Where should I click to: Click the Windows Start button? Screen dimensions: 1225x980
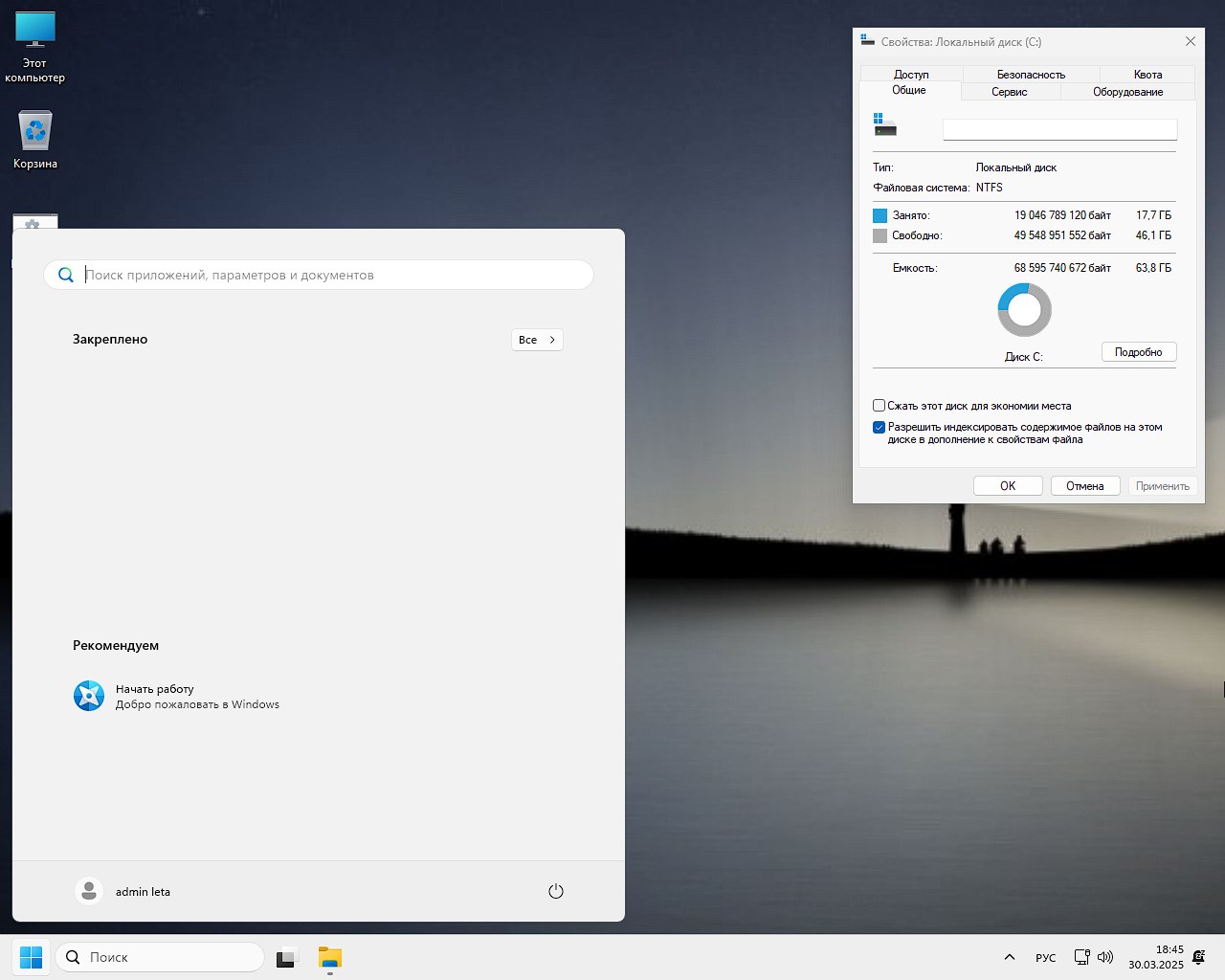[31, 957]
